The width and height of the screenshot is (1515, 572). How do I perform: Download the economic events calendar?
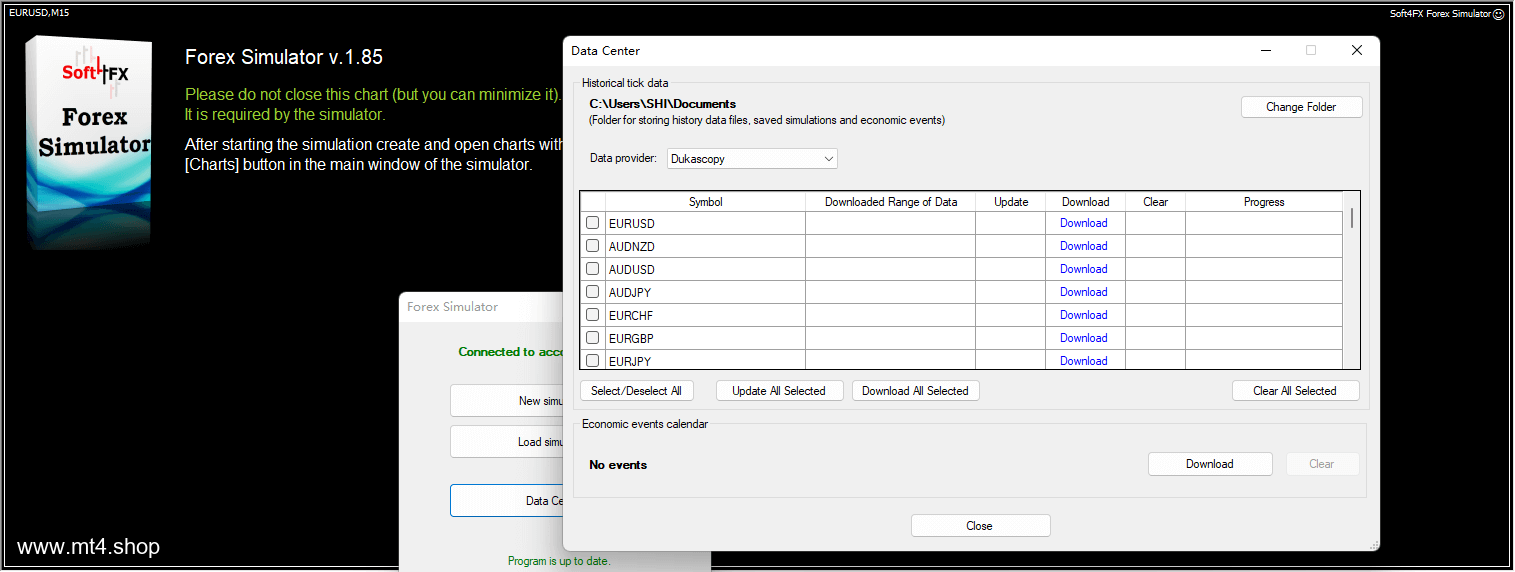1210,464
